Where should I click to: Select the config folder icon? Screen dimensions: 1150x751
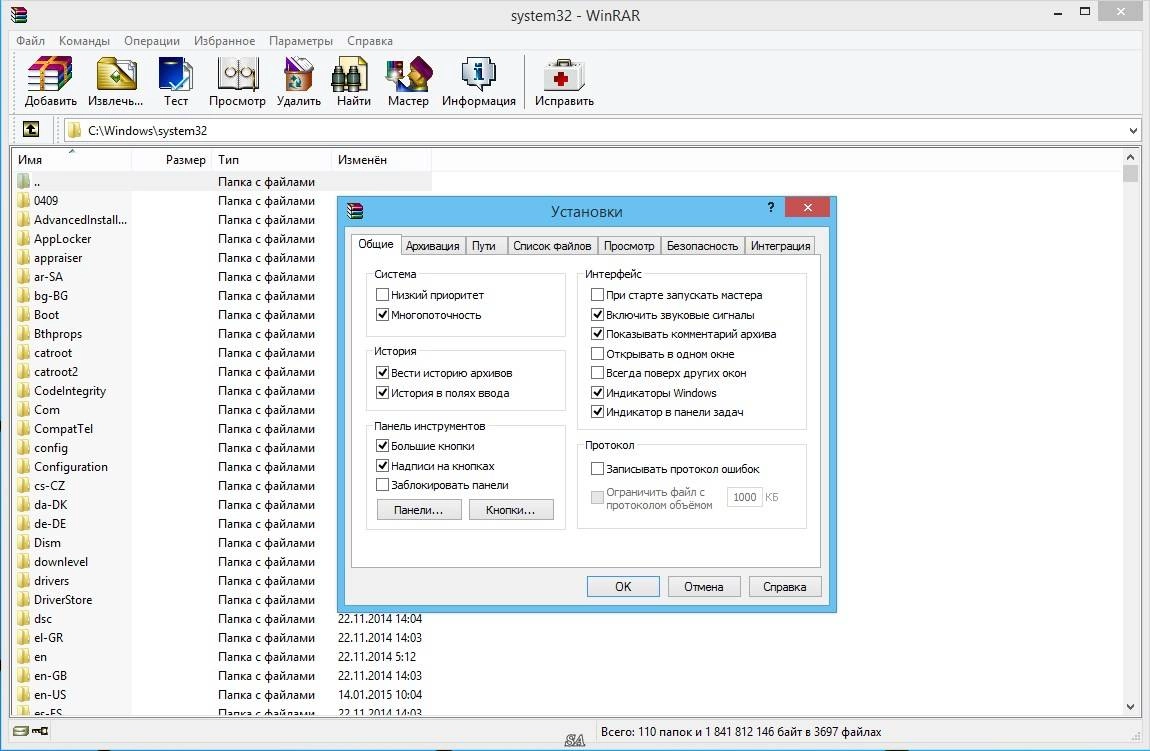(23, 447)
